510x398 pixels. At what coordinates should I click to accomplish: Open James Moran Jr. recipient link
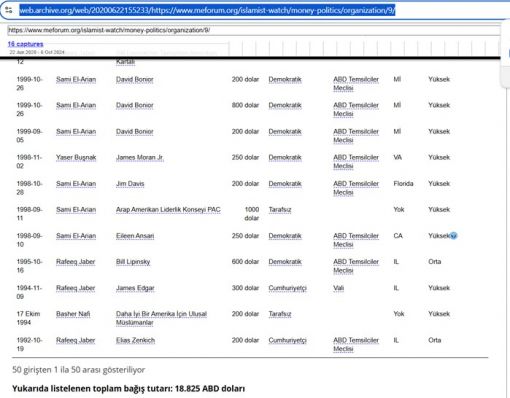(x=140, y=157)
